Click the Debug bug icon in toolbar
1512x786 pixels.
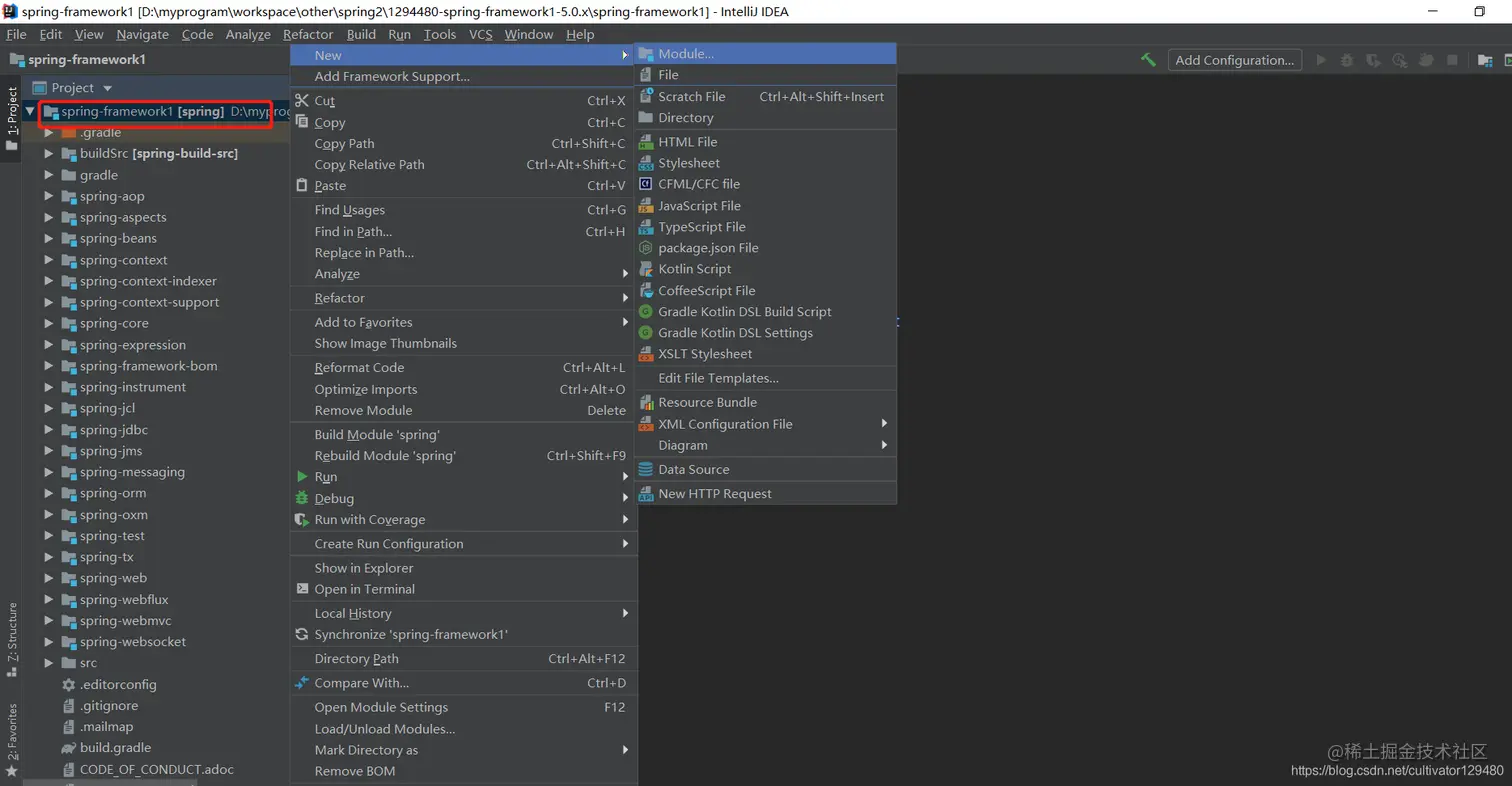1347,60
